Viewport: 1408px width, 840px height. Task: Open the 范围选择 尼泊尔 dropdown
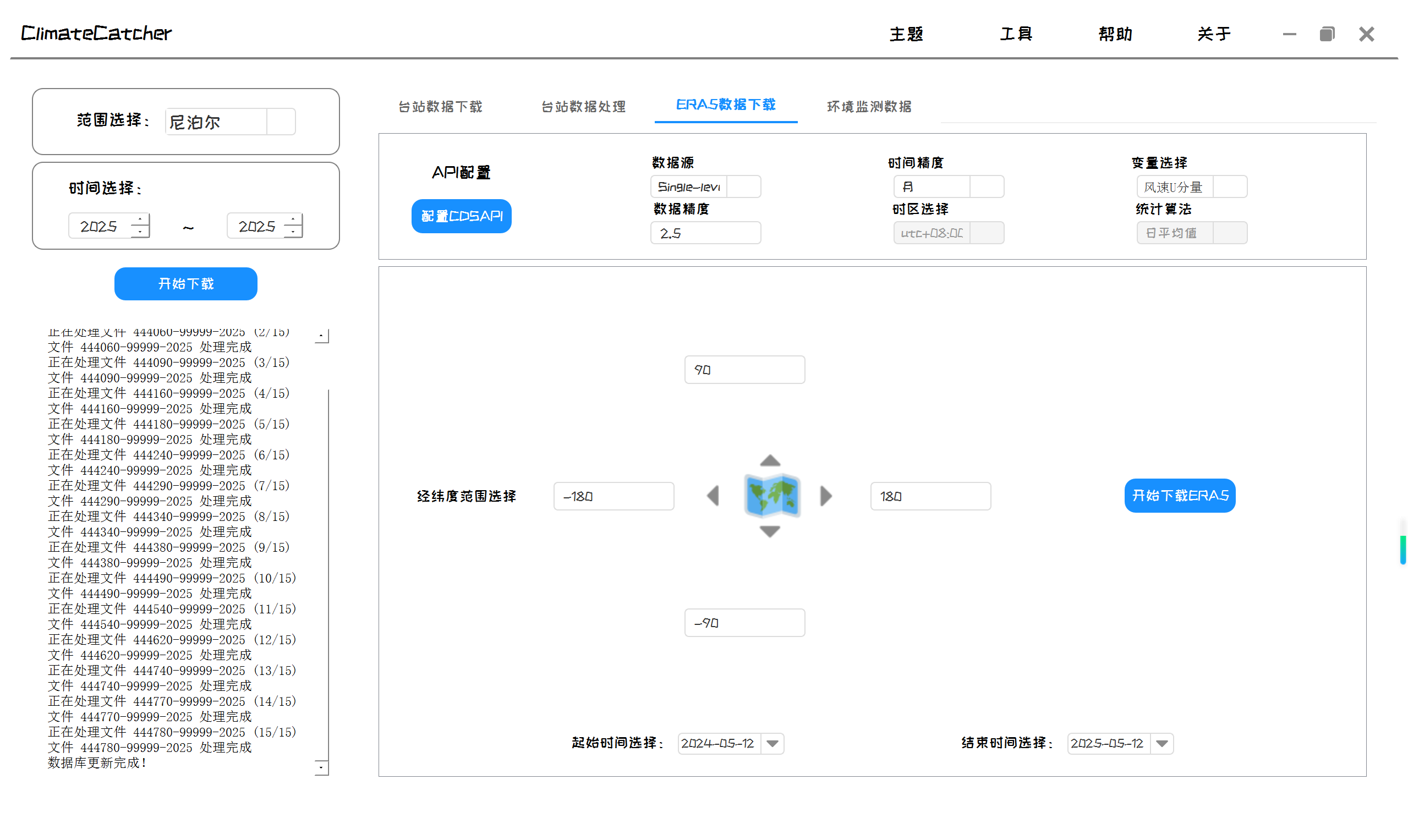tap(281, 122)
